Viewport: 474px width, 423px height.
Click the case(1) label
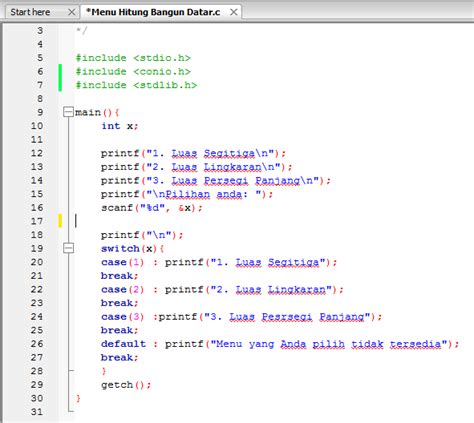(122, 262)
